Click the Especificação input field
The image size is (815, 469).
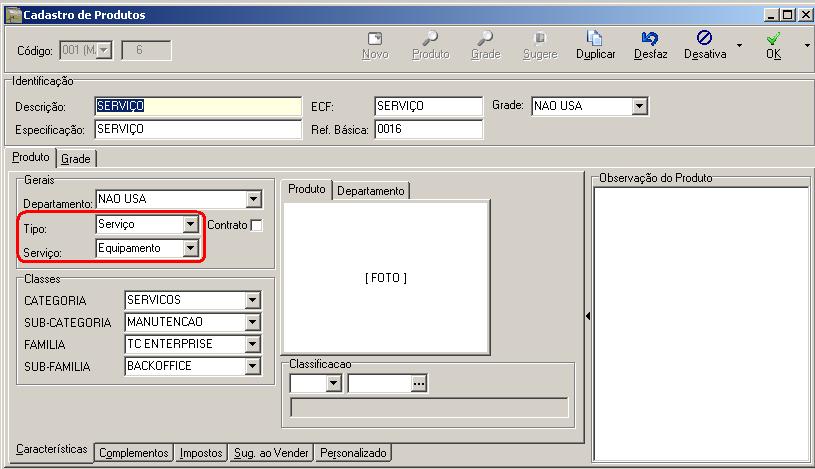(198, 129)
